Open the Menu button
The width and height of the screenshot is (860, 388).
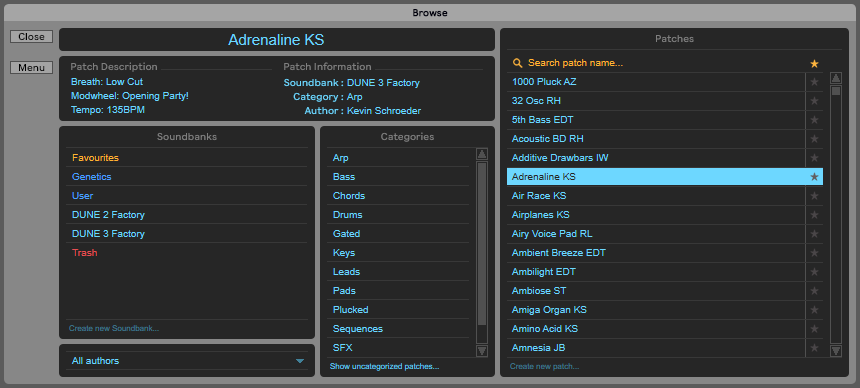pos(31,68)
